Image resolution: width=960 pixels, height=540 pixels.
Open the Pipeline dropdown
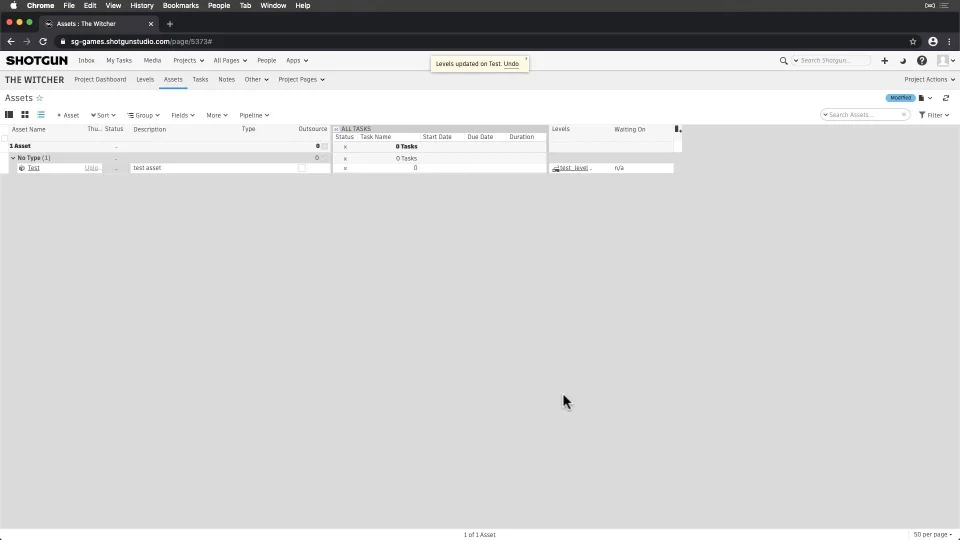point(254,115)
